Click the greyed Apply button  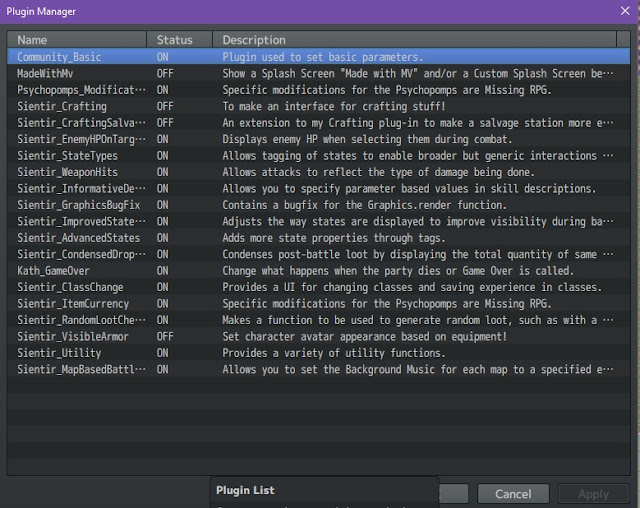[x=593, y=494]
